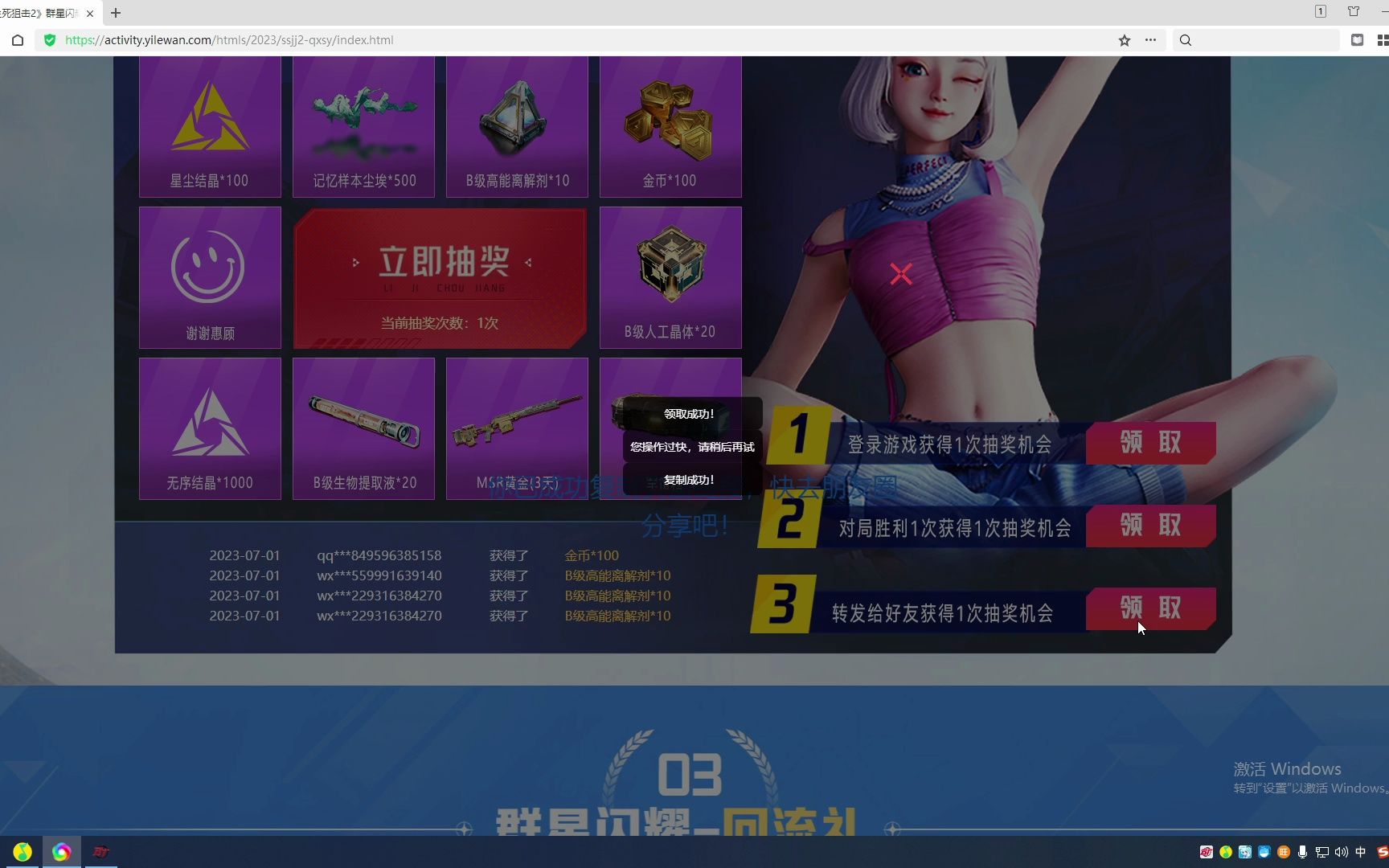This screenshot has height=868, width=1389.
Task: Switch to the colorful ring taskbar app
Action: point(61,852)
